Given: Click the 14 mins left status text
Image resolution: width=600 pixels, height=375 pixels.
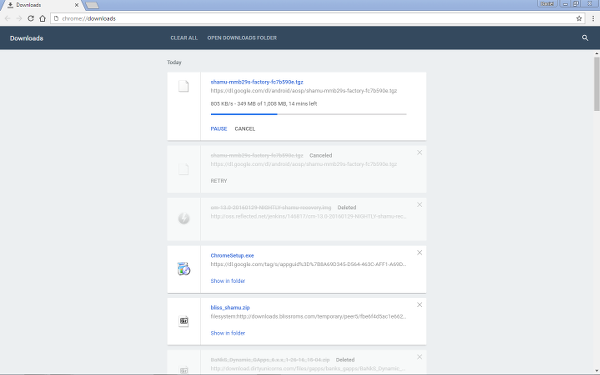Looking at the screenshot, I should point(304,104).
